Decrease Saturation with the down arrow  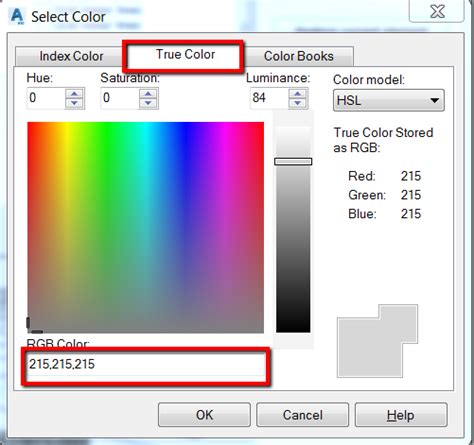click(148, 103)
